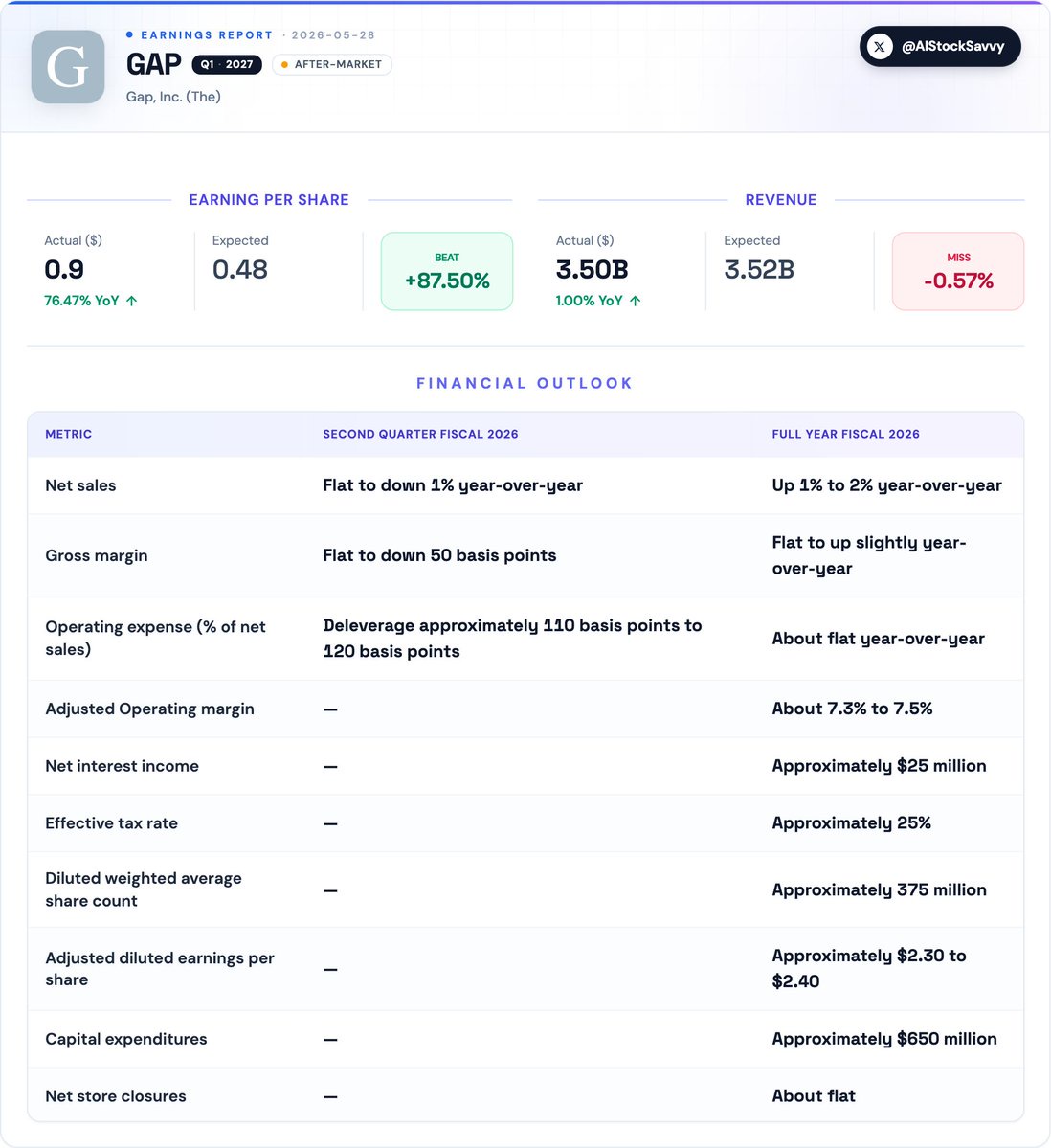Select the MISS -0.57% badge
1051x1148 pixels.
[x=958, y=271]
